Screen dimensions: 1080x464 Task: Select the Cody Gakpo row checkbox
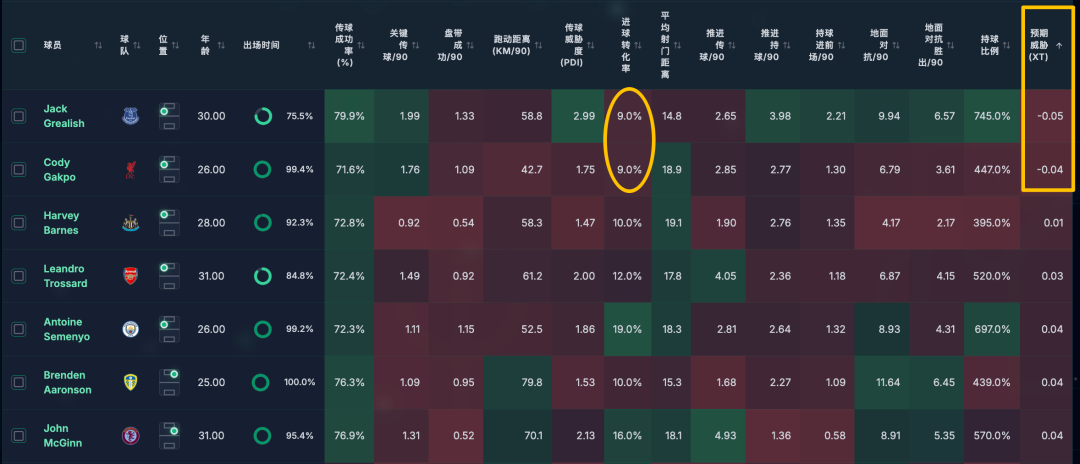18,169
